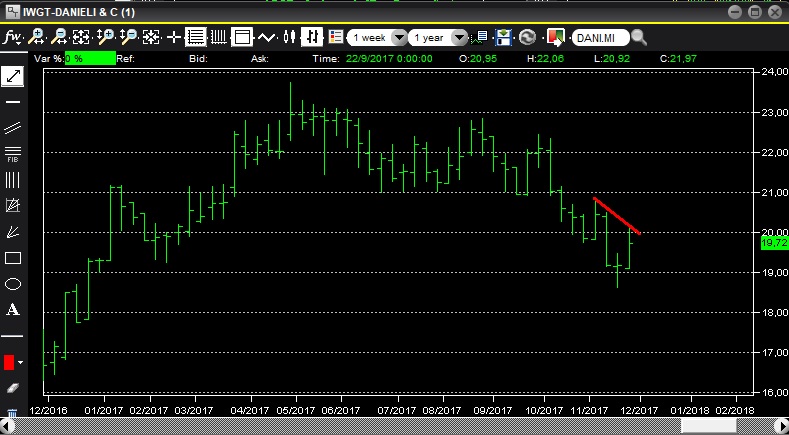This screenshot has height=435, width=789.
Task: Click the 24,00 price axis label
Action: 775,72
